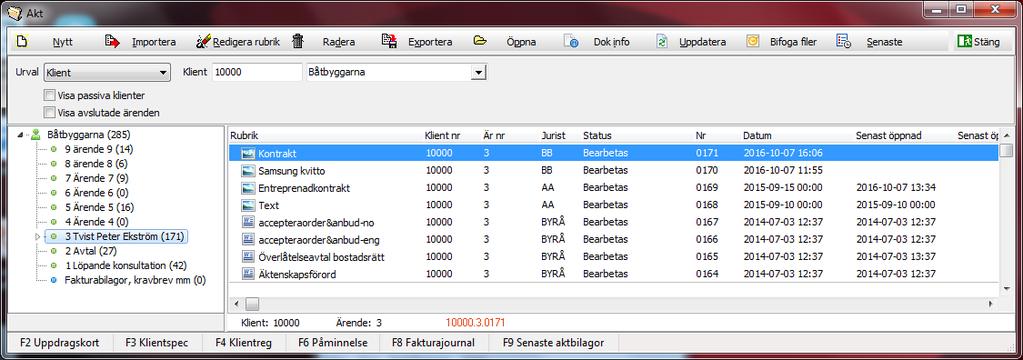Select the Samsung kvitto row title
Screen dimensions: 1023x360
pos(292,171)
